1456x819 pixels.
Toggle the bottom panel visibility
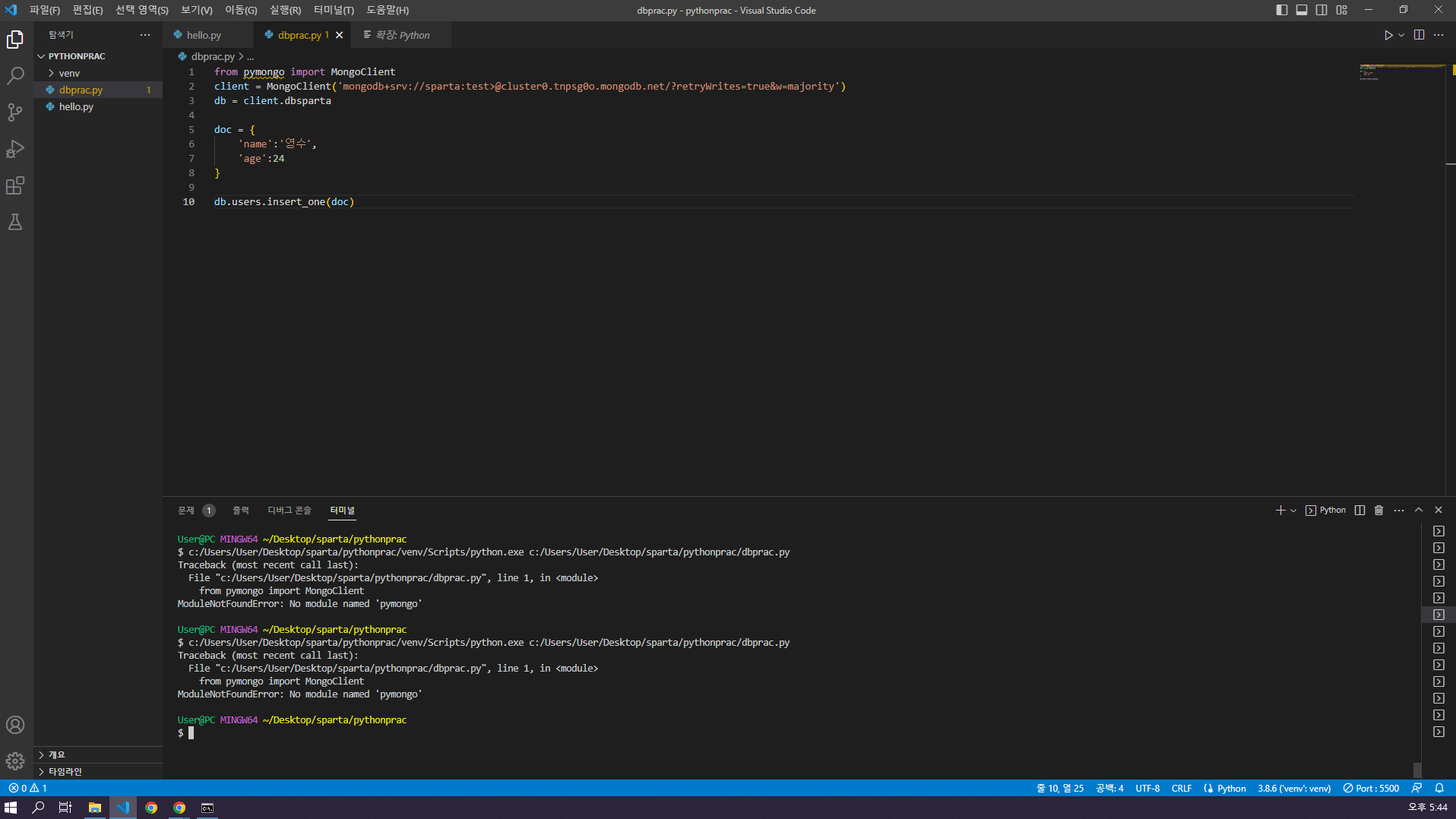click(1302, 10)
